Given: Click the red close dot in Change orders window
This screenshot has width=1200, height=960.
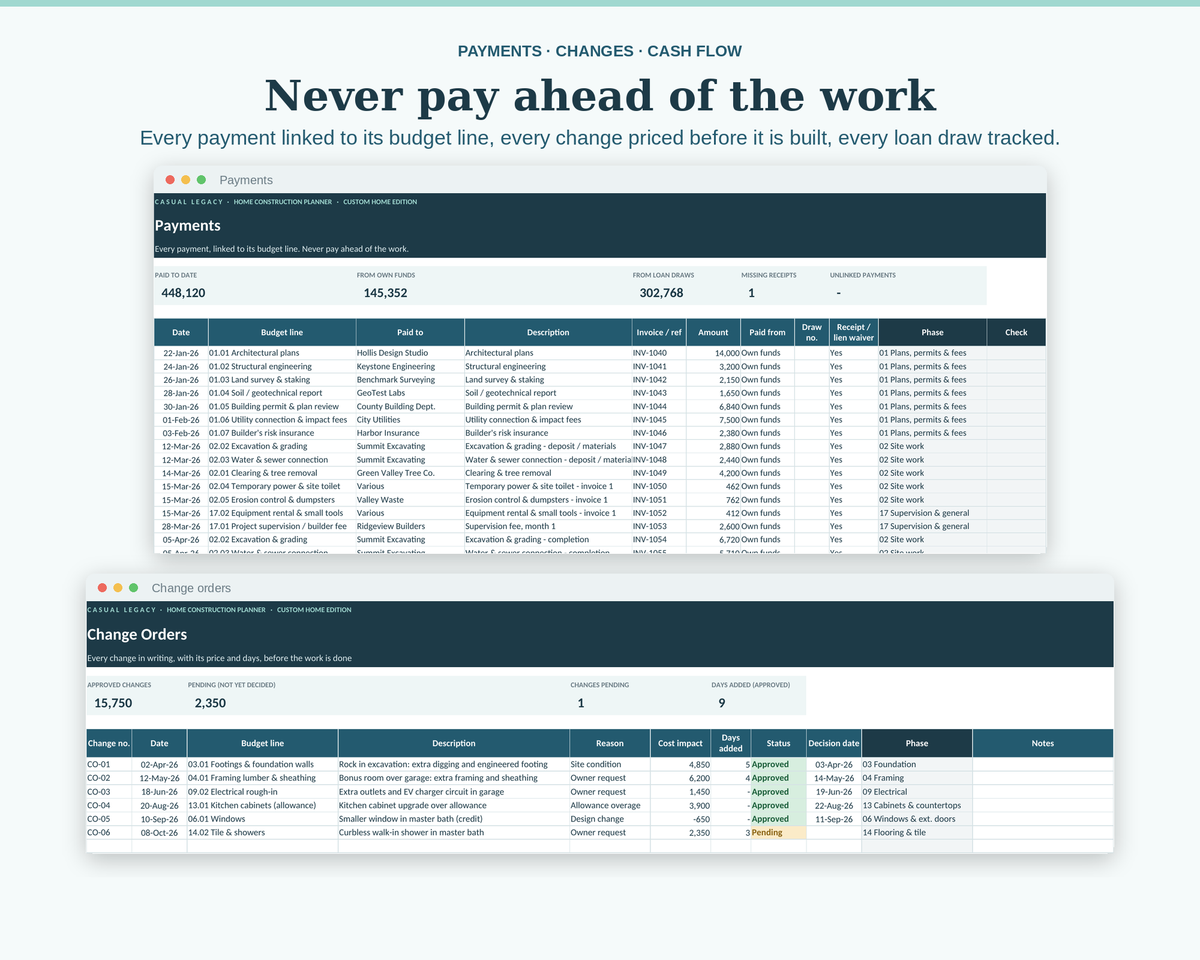Looking at the screenshot, I should pyautogui.click(x=102, y=588).
